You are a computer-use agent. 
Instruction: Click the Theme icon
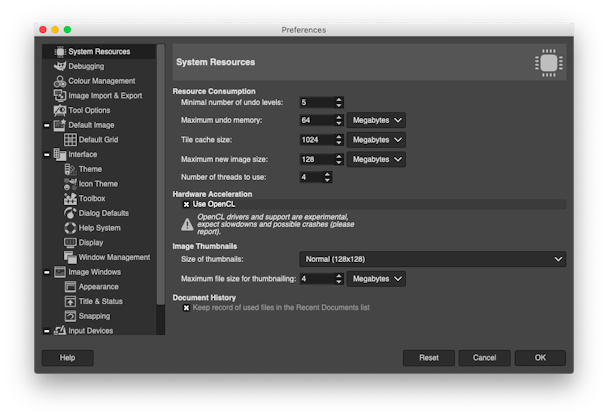pos(70,169)
